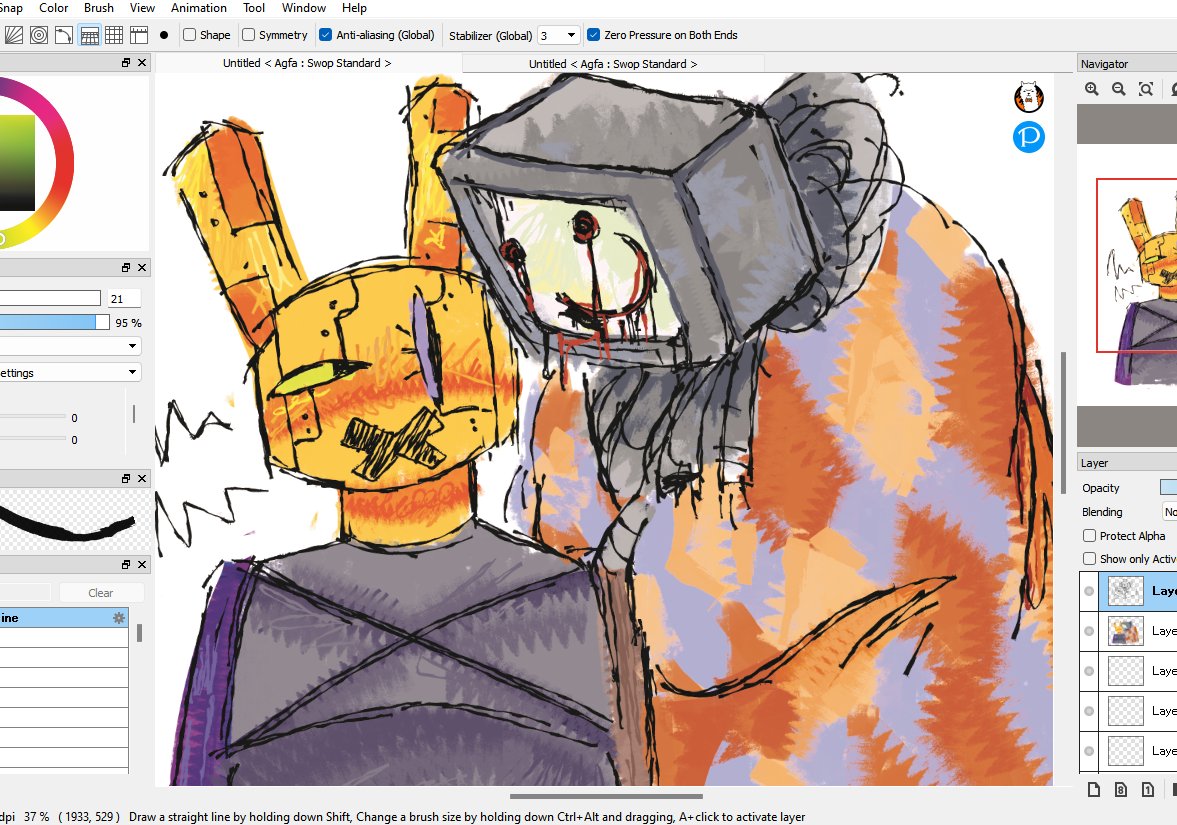The width and height of the screenshot is (1177, 825).
Task: Toggle visibility of the third layer
Action: (x=1089, y=671)
